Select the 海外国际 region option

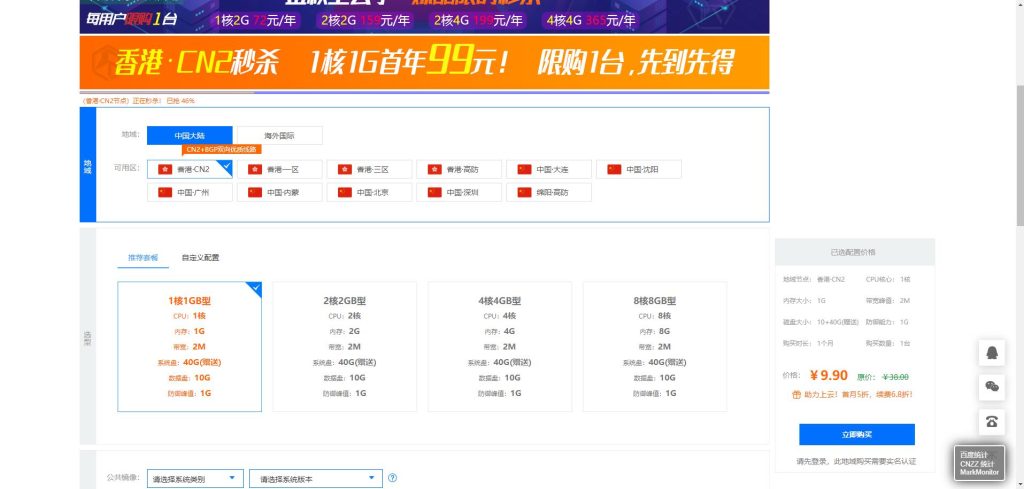click(x=279, y=135)
